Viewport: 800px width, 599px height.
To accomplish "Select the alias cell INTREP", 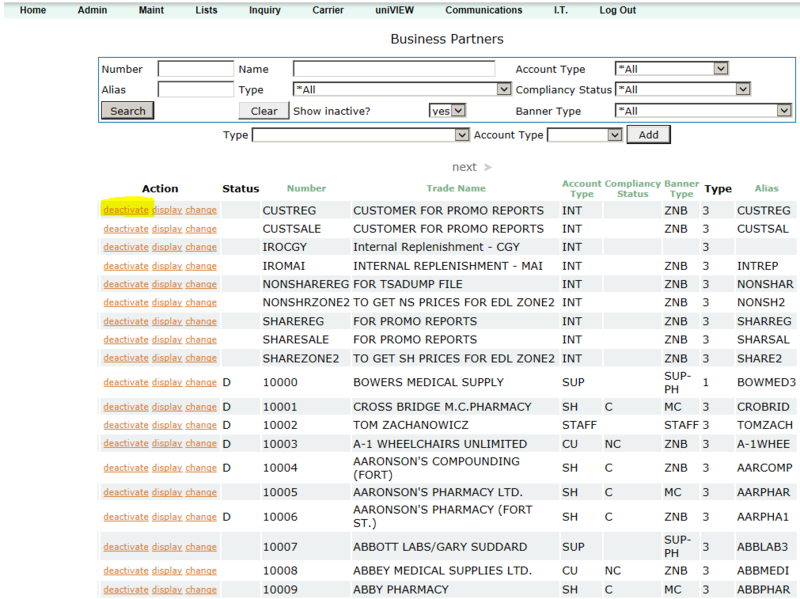I will coord(758,266).
